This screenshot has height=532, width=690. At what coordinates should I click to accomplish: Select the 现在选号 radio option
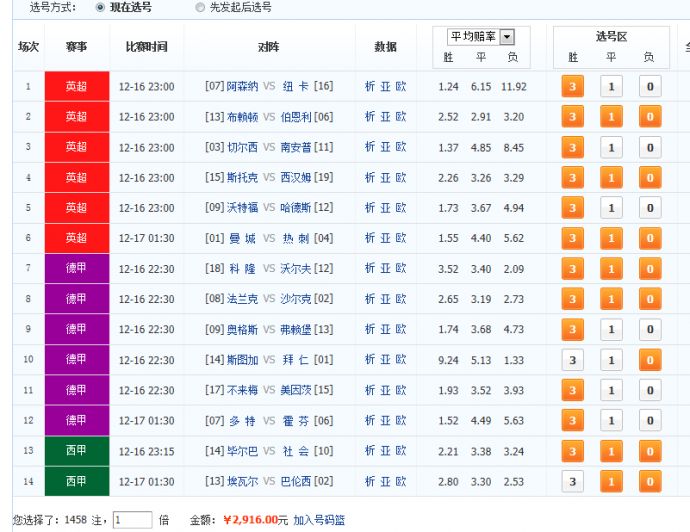click(x=100, y=7)
